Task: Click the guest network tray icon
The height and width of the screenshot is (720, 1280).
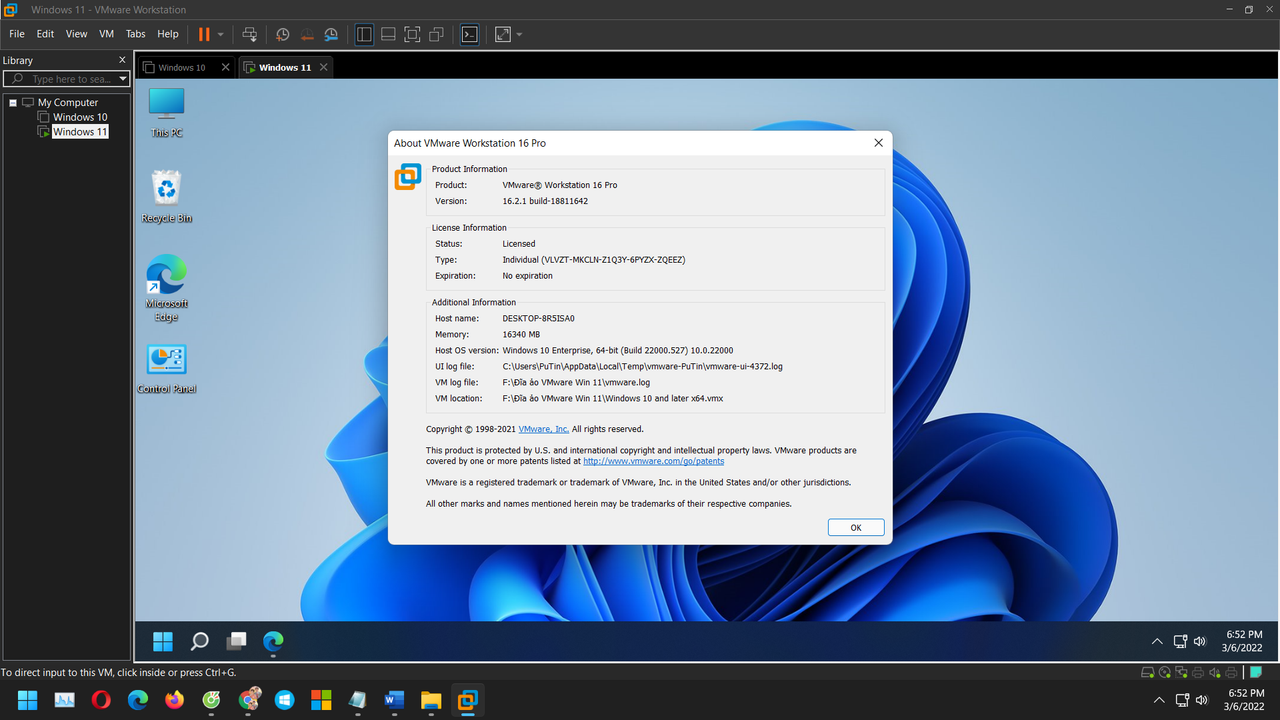Action: pos(1181,641)
